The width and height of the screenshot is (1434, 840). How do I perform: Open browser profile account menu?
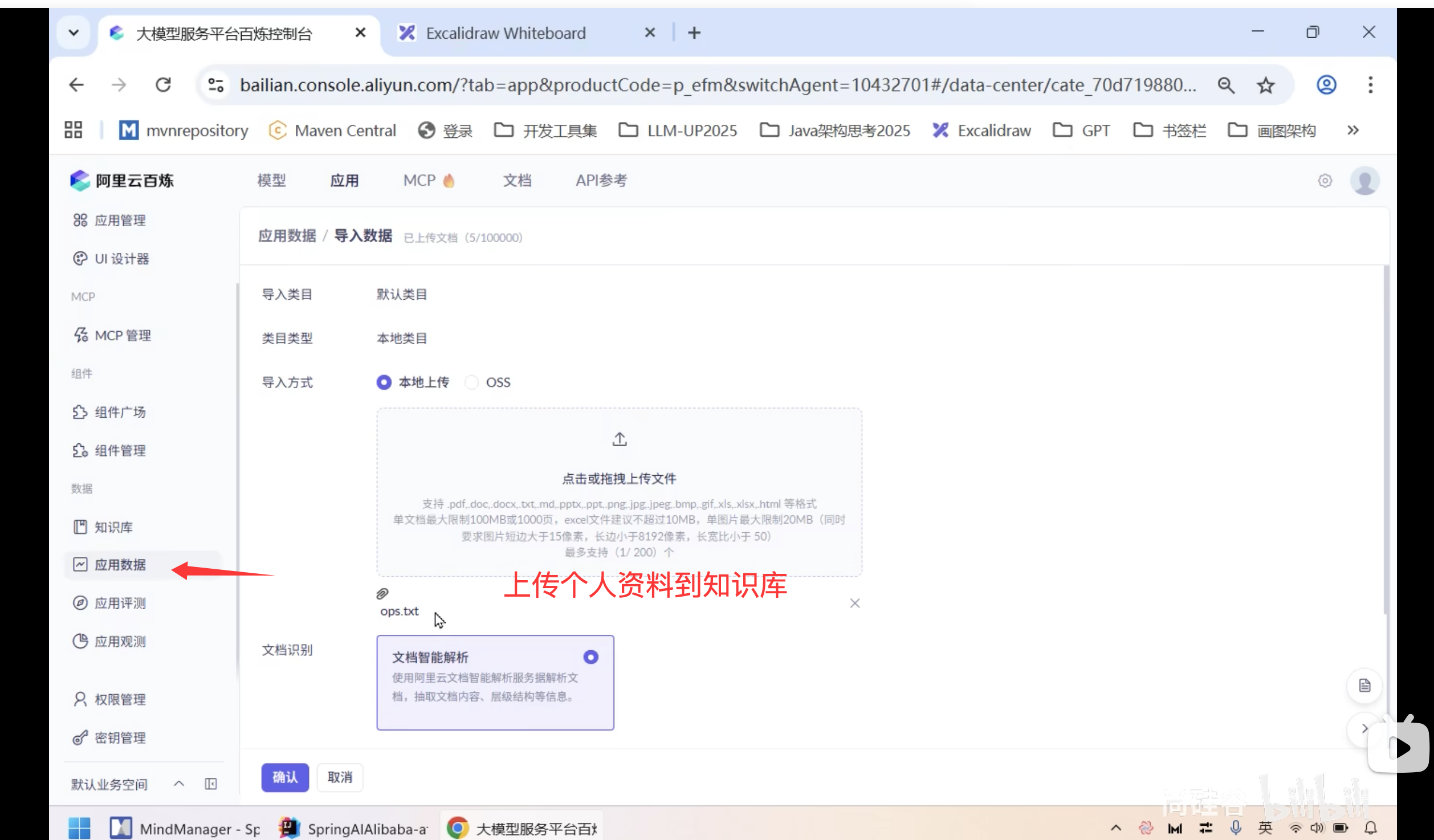point(1326,84)
